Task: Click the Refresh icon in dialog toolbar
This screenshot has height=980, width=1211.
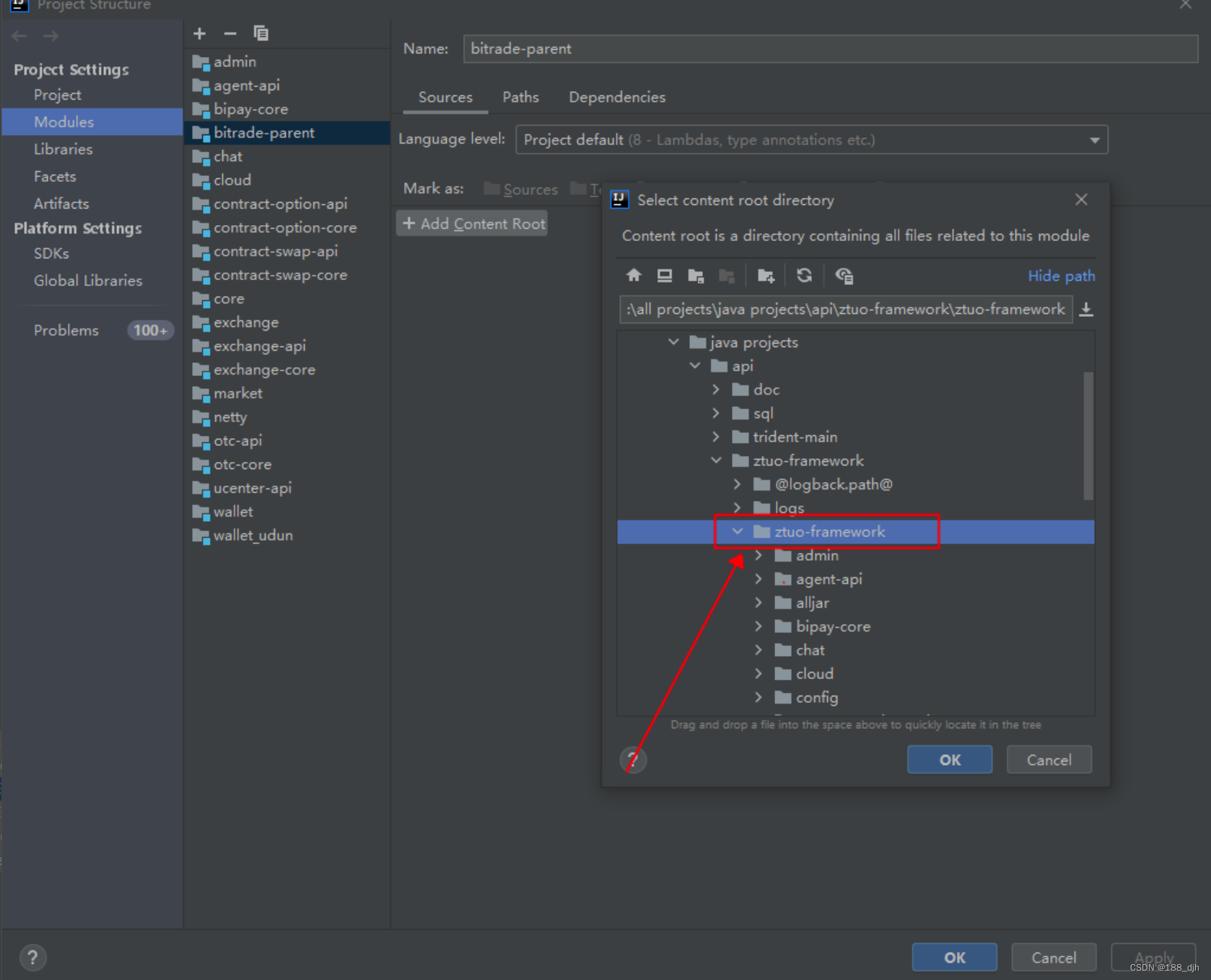Action: 804,275
